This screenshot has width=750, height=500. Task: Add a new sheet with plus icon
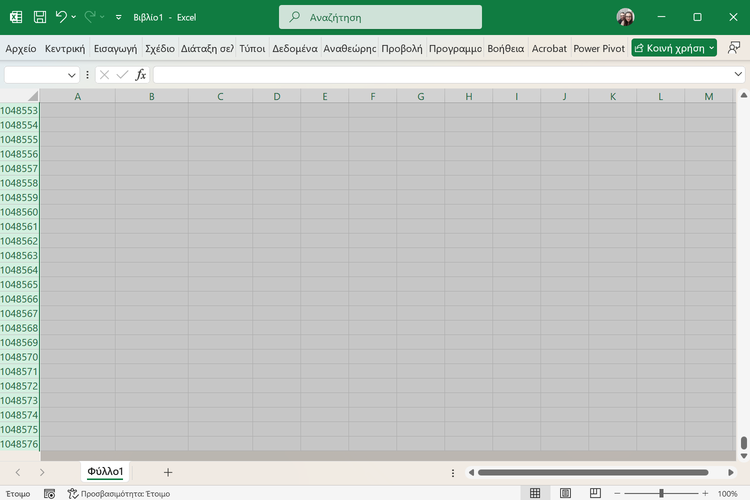[168, 472]
